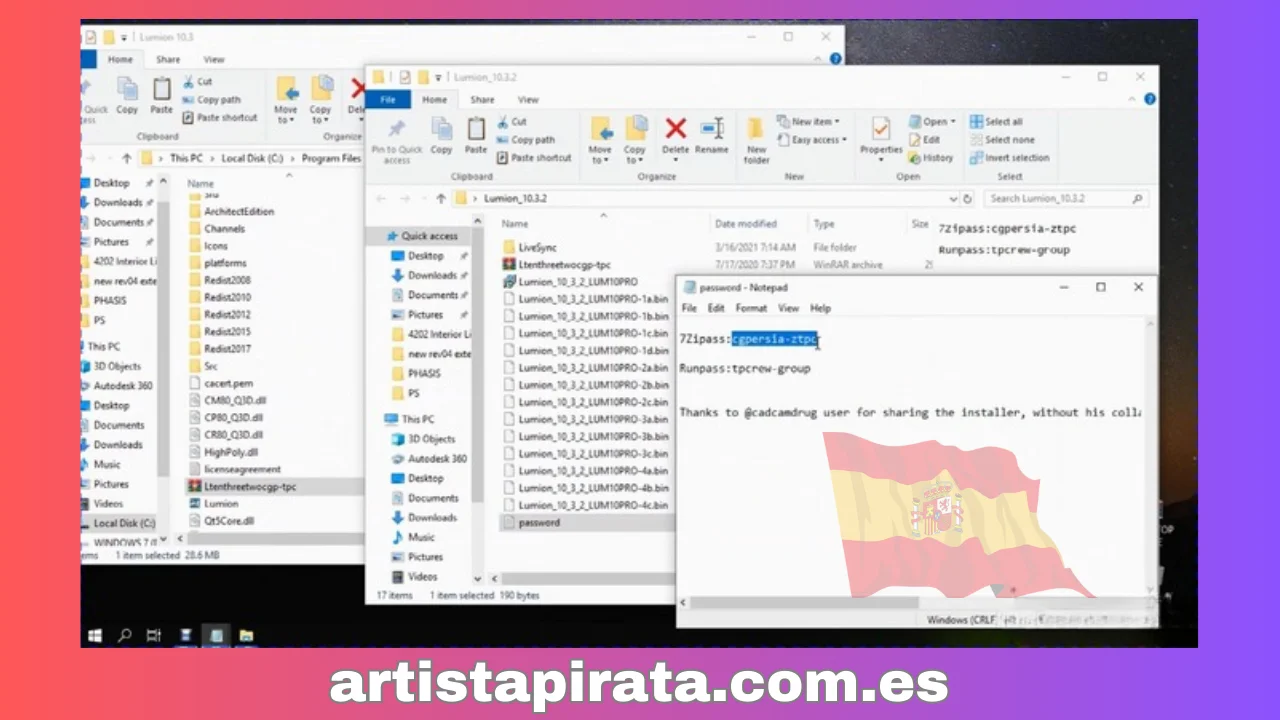The image size is (1280, 720).
Task: Click Pin to Quick access in Lumion_10.3.2 window
Action: [396, 140]
